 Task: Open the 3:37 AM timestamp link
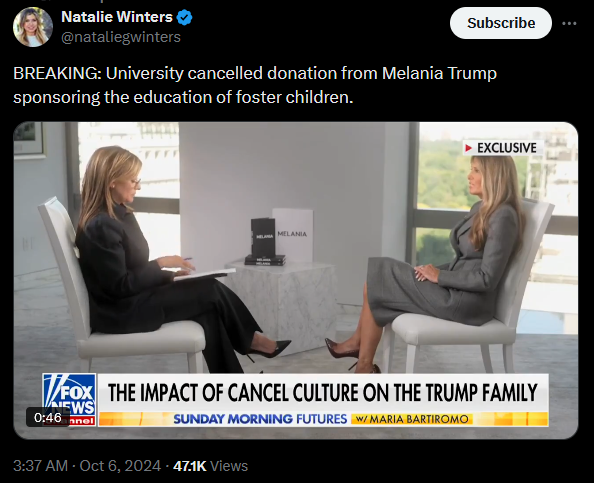pos(40,466)
